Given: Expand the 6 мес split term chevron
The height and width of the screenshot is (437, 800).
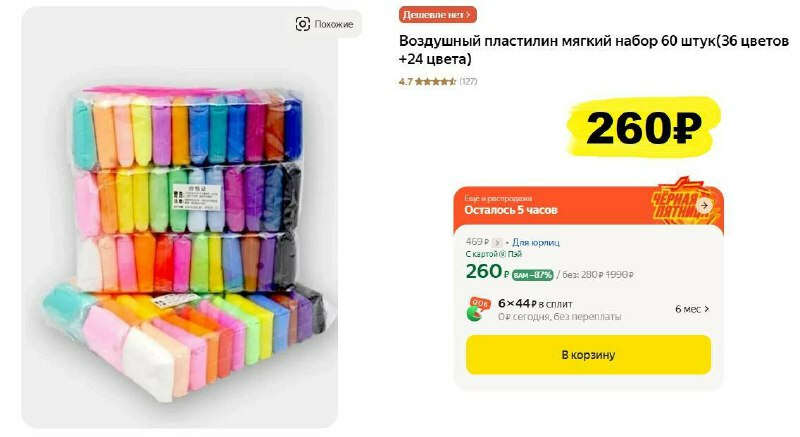Looking at the screenshot, I should pos(707,309).
